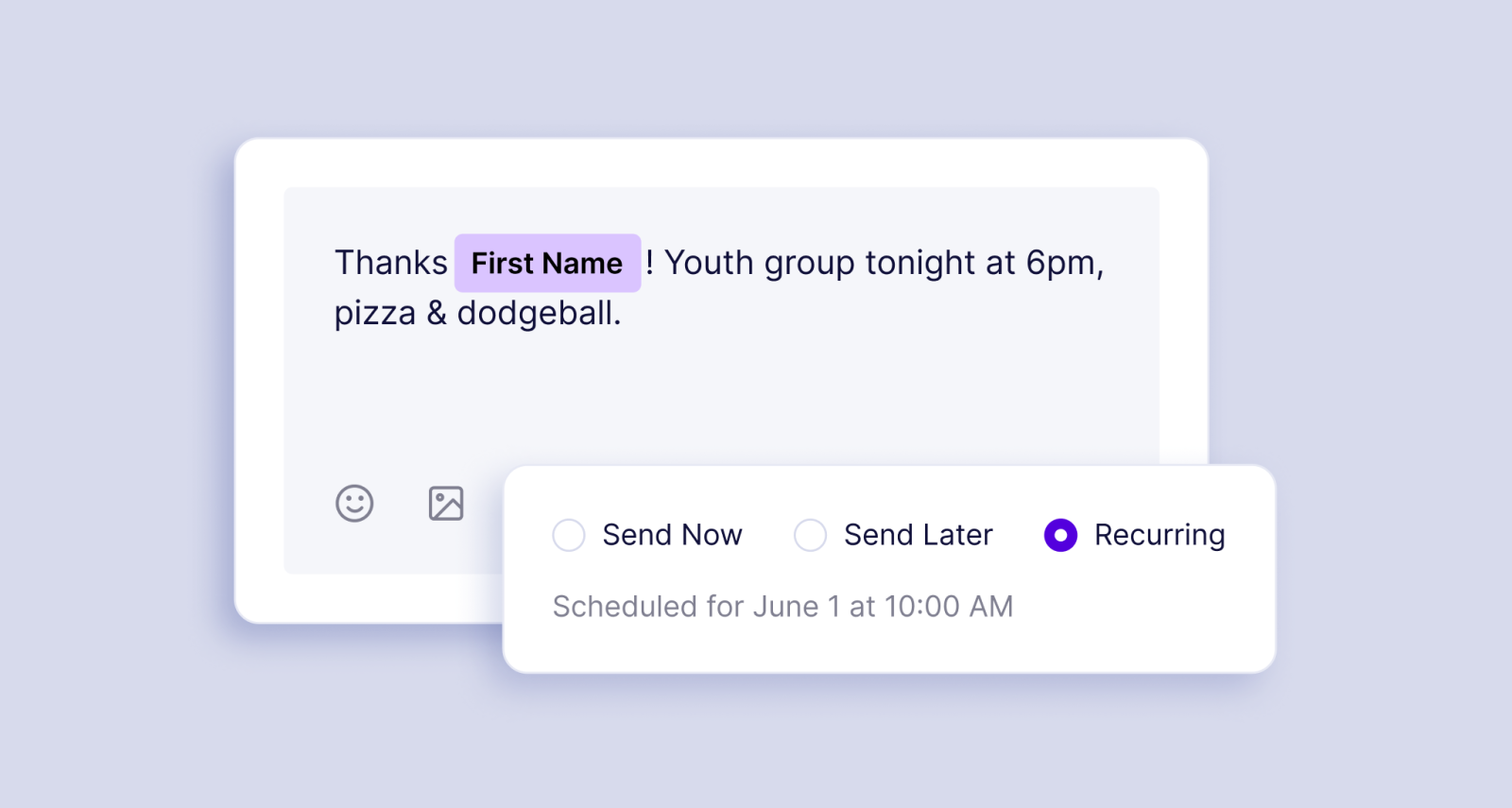This screenshot has height=808, width=1512.
Task: Click the Recurring text label
Action: (1160, 535)
